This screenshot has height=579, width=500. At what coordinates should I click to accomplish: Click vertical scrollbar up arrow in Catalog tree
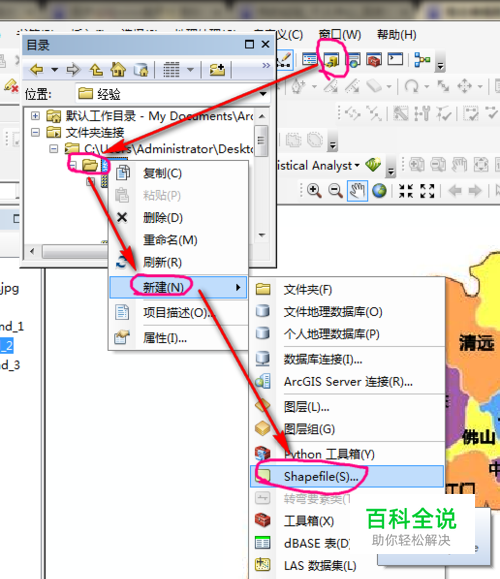tap(262, 116)
